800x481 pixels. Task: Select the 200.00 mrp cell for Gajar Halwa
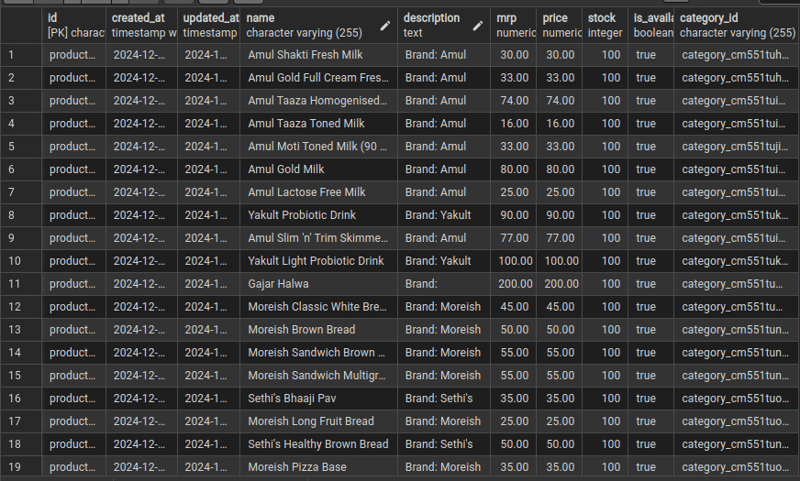513,284
